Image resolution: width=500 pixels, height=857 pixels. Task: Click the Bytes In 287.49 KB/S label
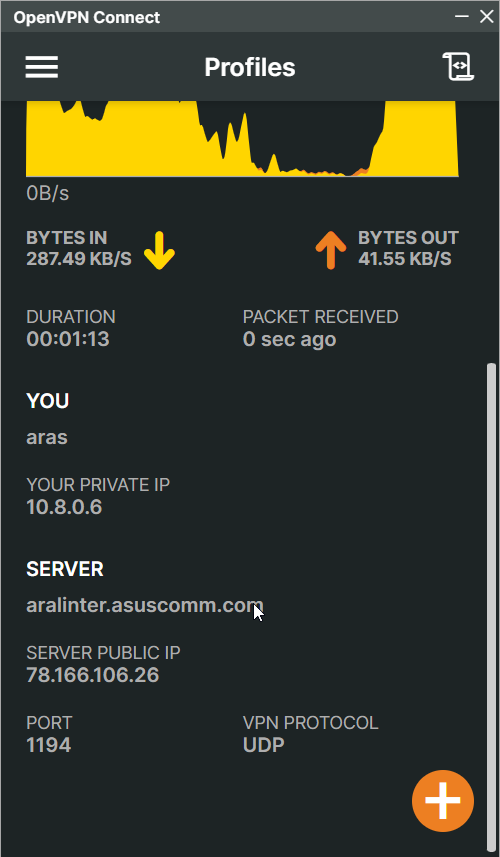tap(79, 248)
